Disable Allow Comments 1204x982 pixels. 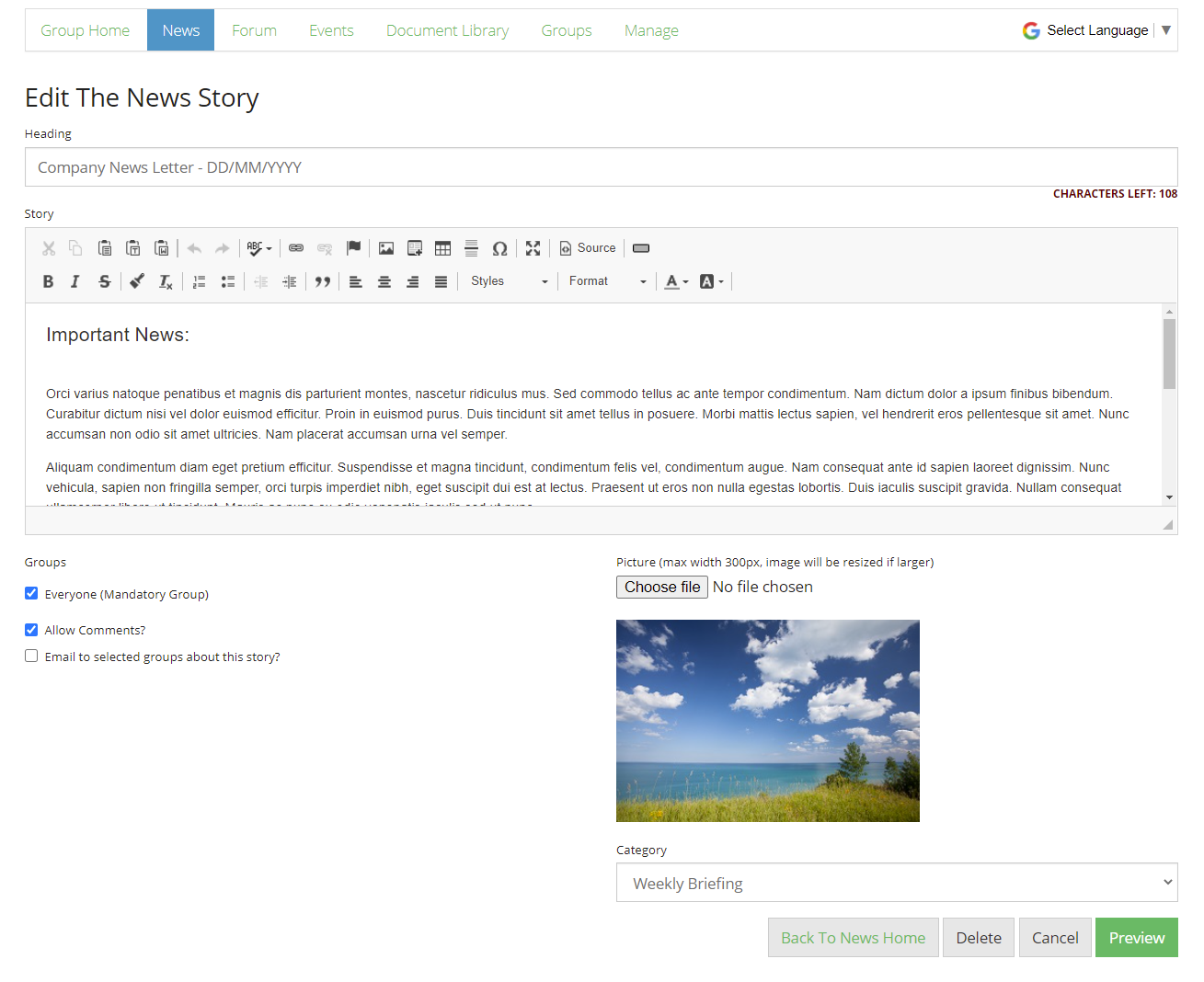coord(30,629)
